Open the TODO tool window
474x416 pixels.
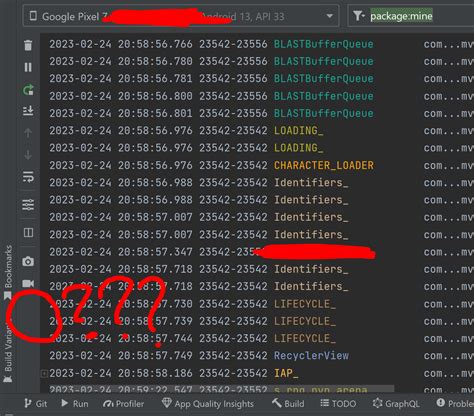point(338,404)
